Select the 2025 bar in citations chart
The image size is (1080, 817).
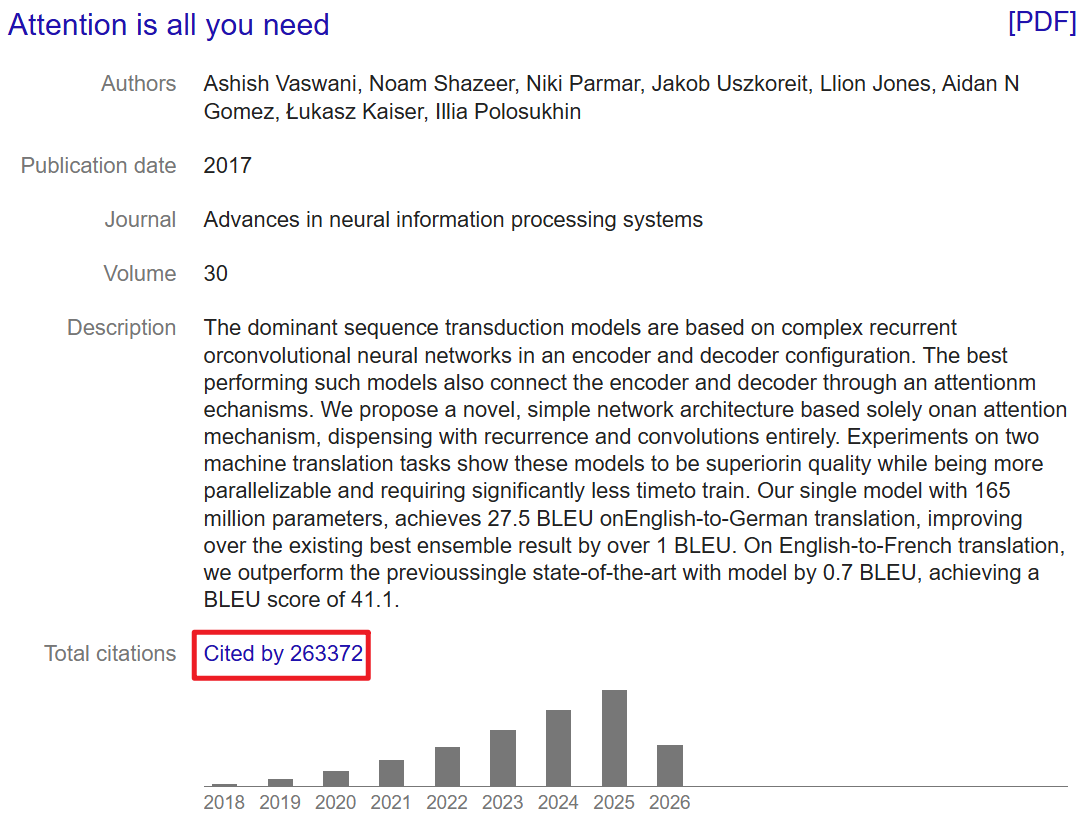[614, 738]
